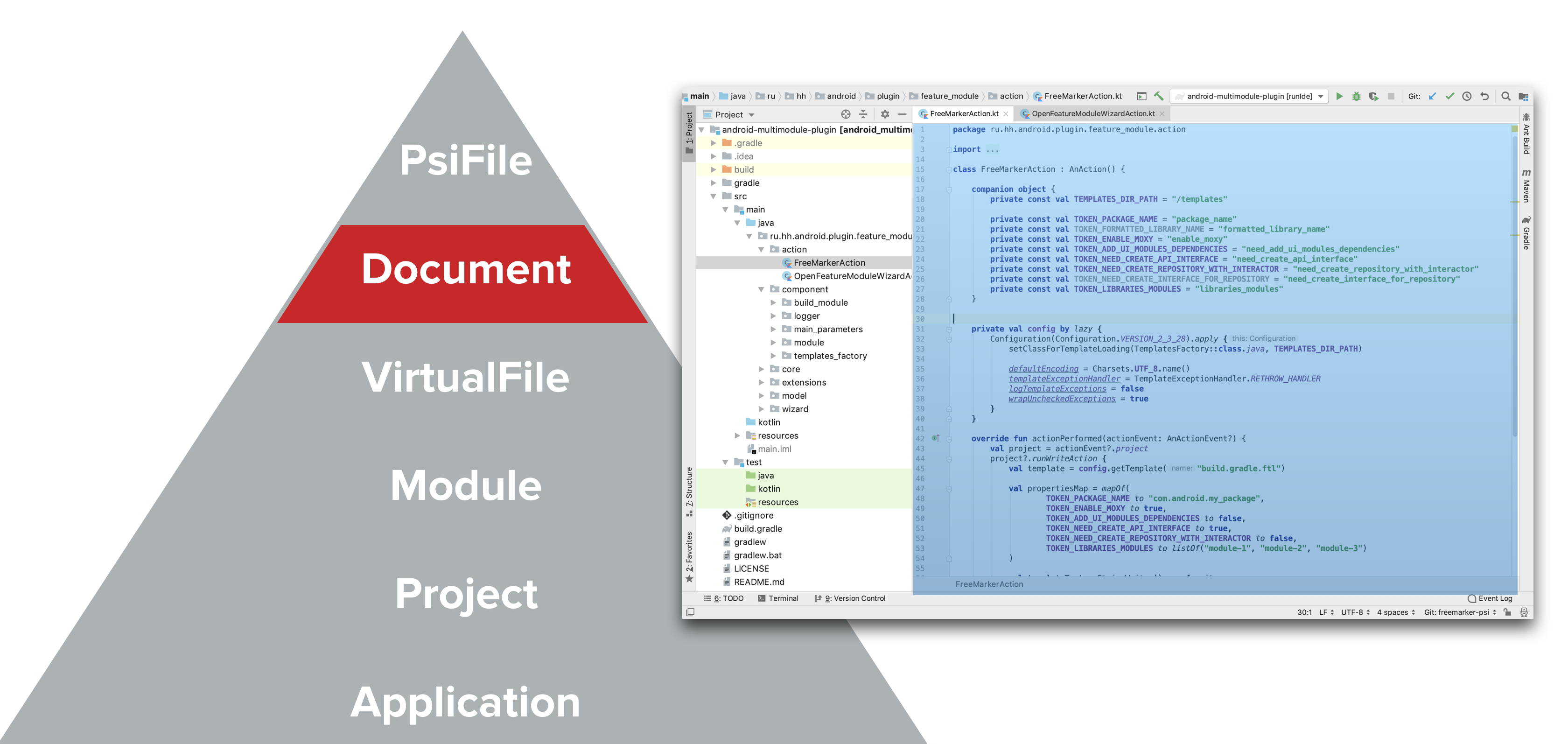Open run configuration dropdown
The width and height of the screenshot is (1568, 744).
[x=1320, y=96]
